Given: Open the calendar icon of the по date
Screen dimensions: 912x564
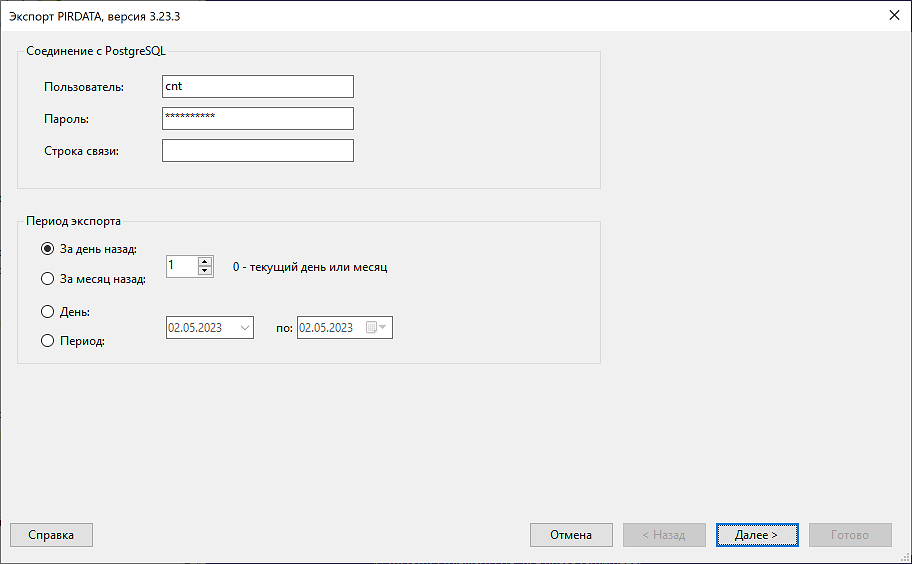Looking at the screenshot, I should pos(377,328).
